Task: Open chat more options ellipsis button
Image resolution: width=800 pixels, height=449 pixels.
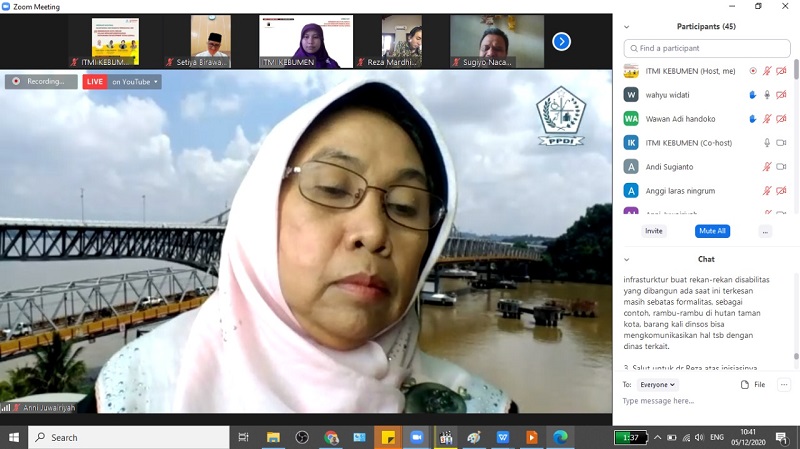Action: point(784,384)
